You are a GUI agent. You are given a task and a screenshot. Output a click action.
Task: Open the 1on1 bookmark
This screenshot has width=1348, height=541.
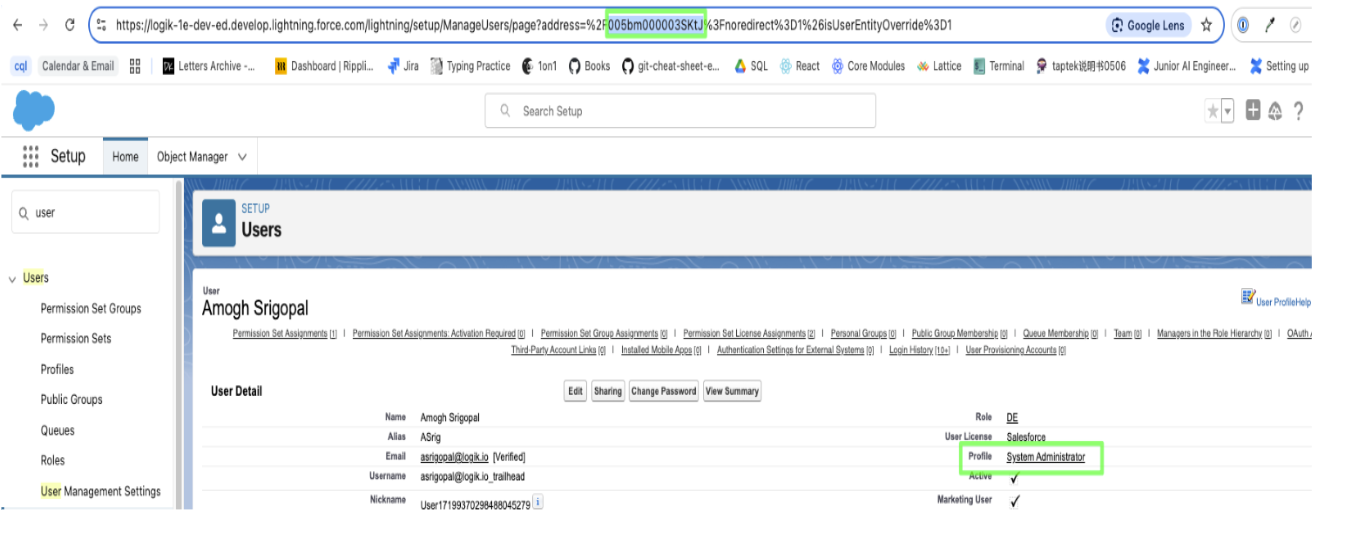pos(539,66)
